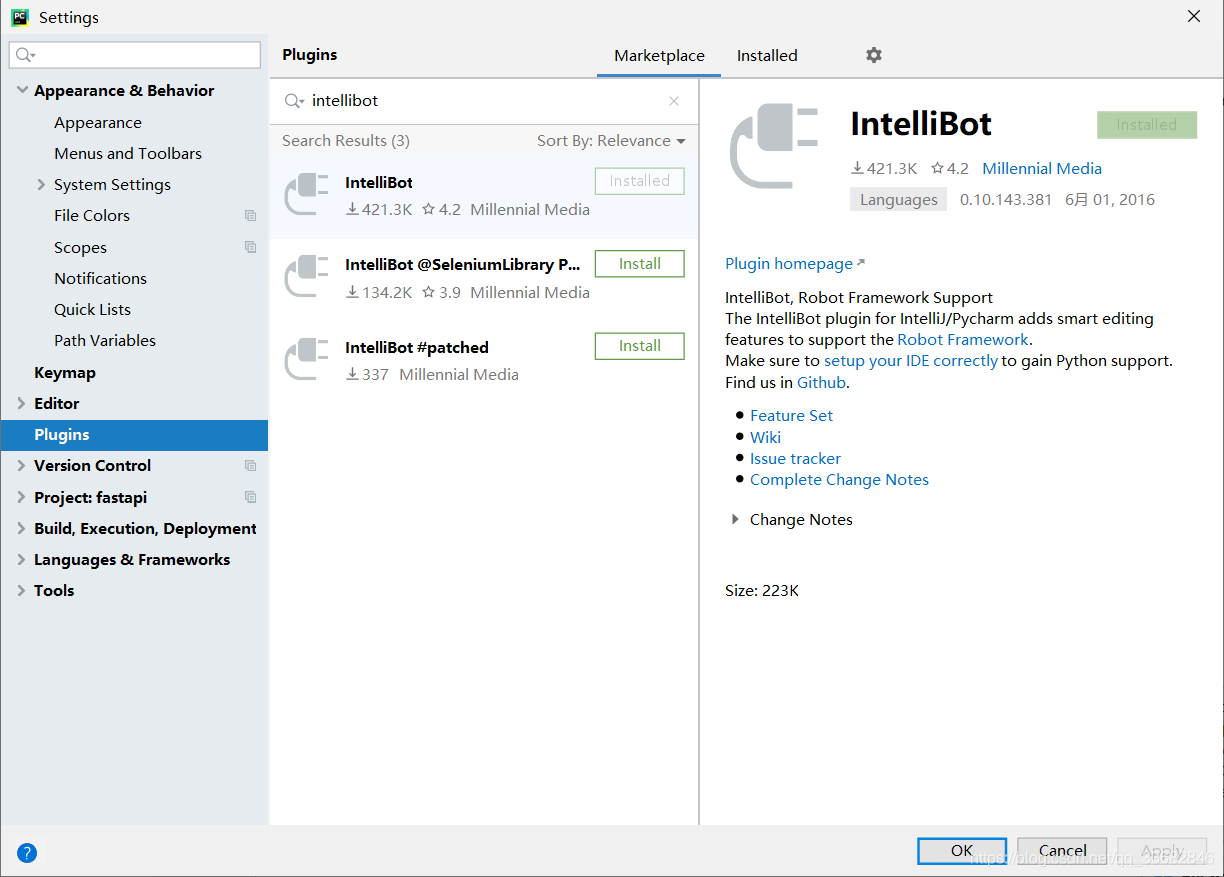Click the File Colors project-level icon

[x=250, y=216]
